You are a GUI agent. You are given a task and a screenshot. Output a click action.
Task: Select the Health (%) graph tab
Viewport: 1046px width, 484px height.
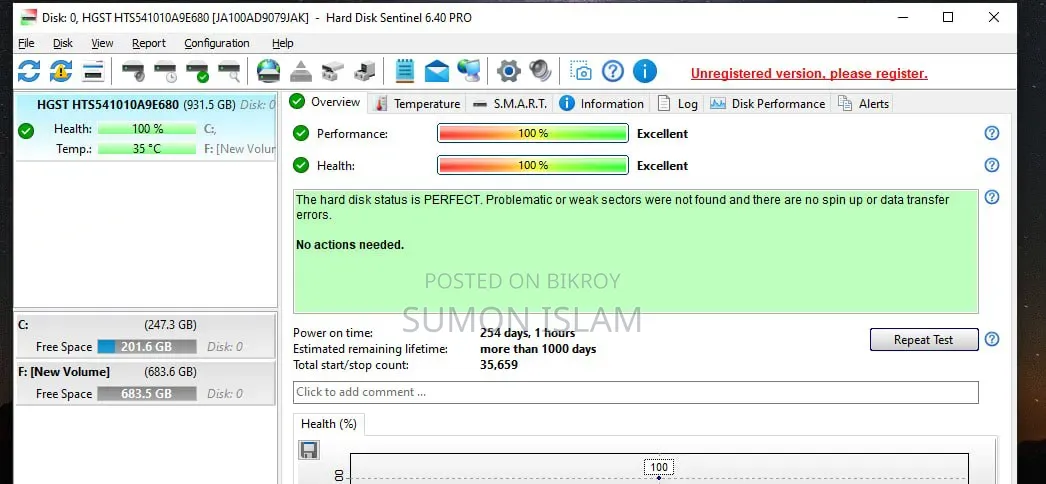[329, 424]
